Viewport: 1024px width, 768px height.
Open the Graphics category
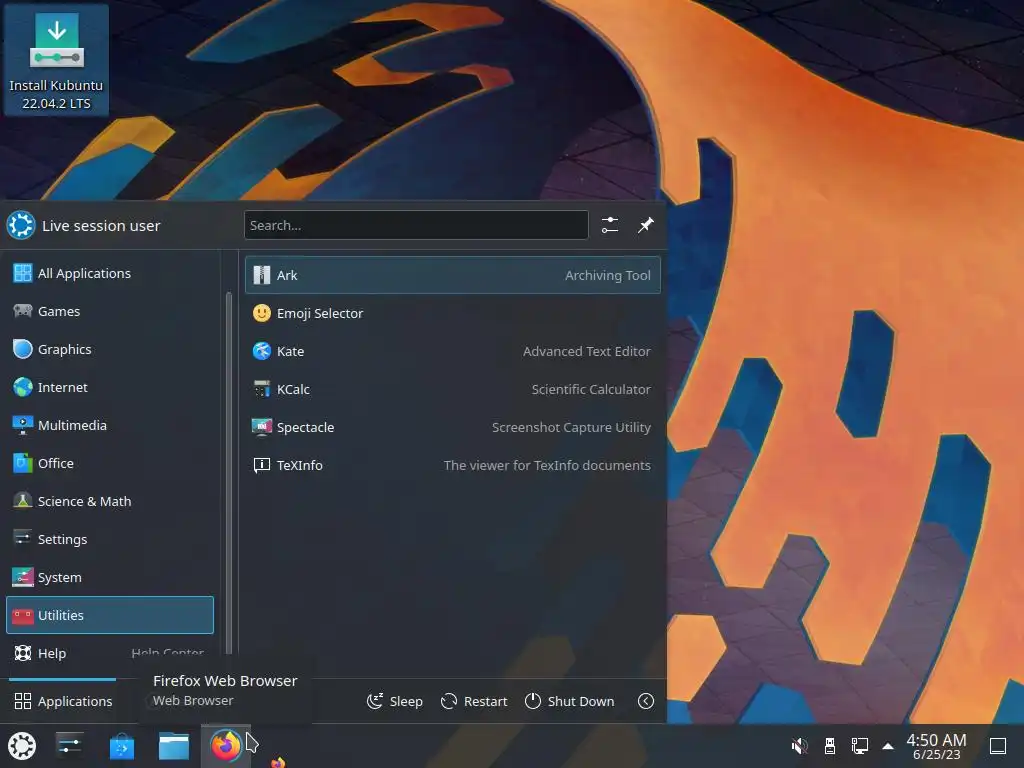point(110,349)
